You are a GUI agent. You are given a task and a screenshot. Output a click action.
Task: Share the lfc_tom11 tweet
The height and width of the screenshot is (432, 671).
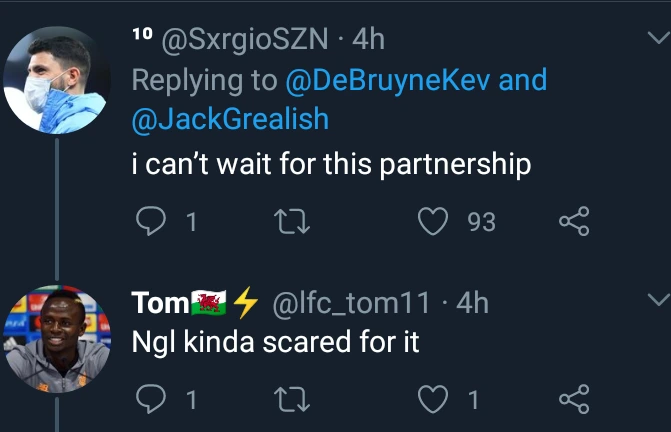(574, 399)
